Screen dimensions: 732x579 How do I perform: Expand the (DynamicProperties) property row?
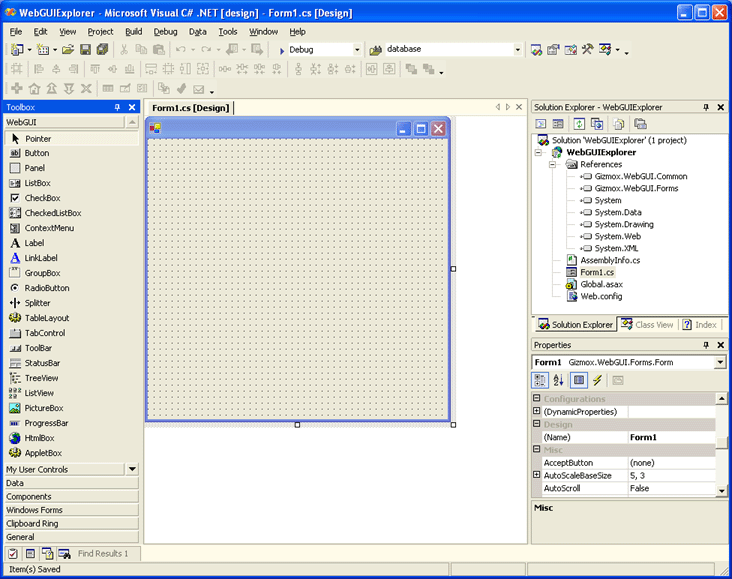click(536, 411)
